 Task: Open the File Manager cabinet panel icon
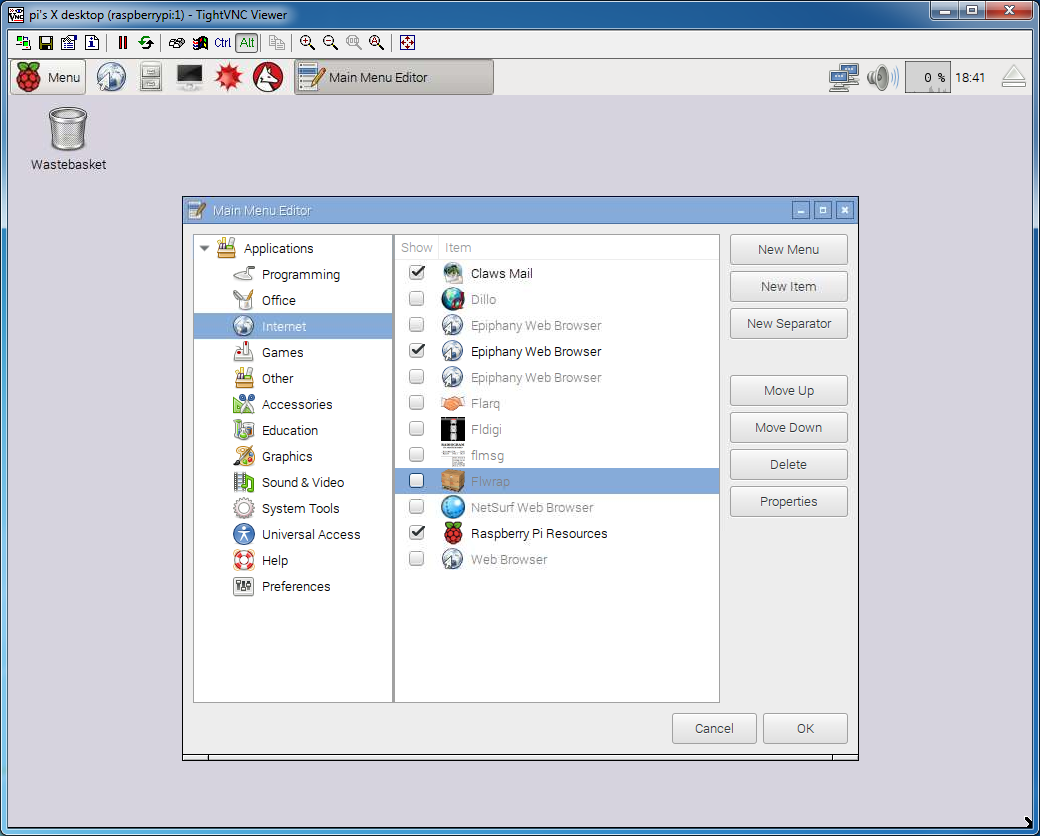coord(151,78)
